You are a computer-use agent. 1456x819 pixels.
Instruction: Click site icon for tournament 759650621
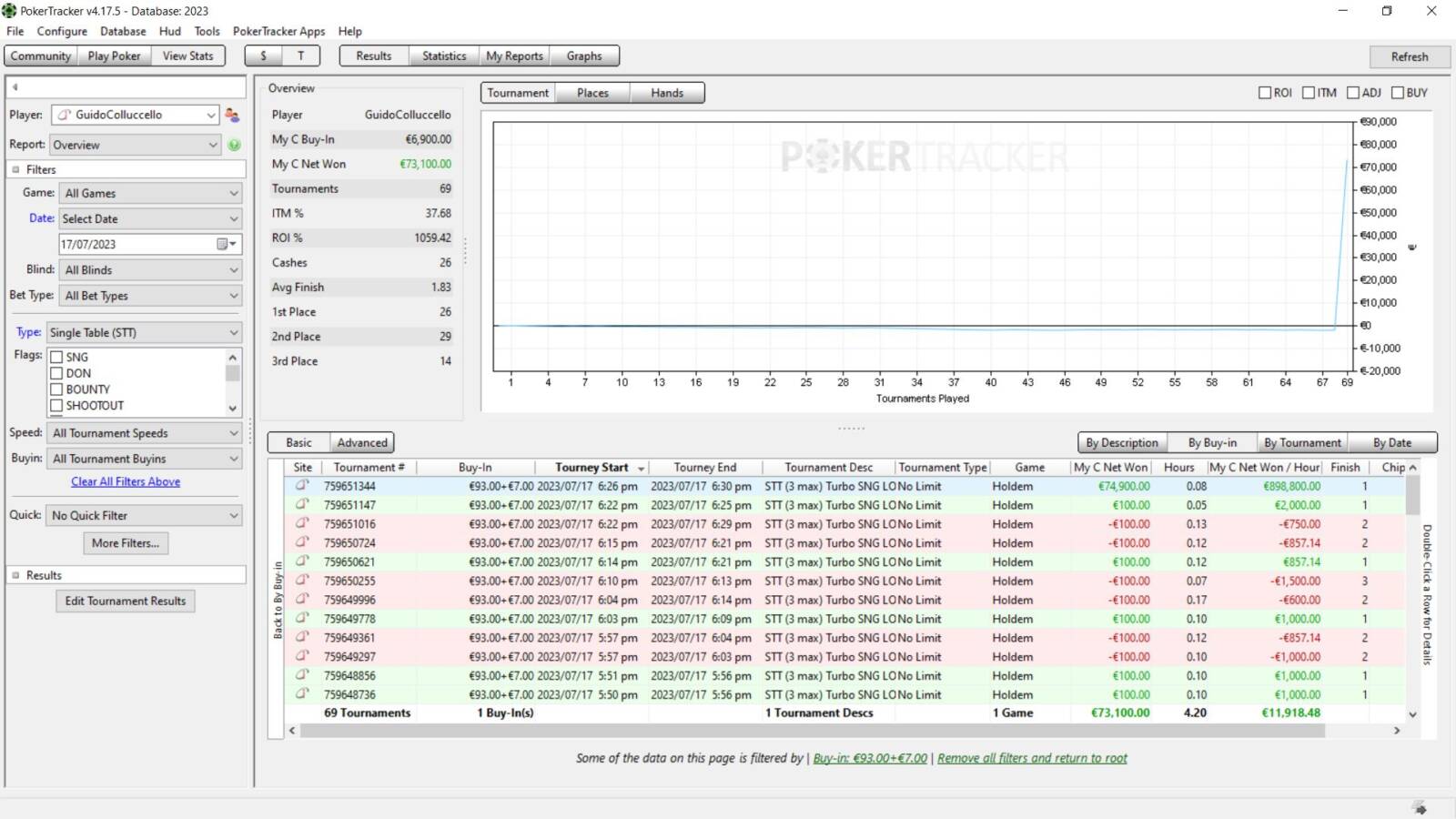point(302,561)
